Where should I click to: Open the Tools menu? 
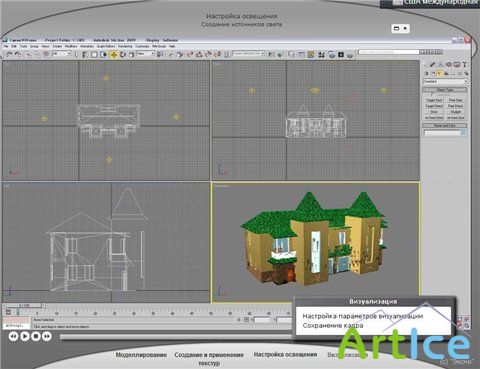coord(23,46)
